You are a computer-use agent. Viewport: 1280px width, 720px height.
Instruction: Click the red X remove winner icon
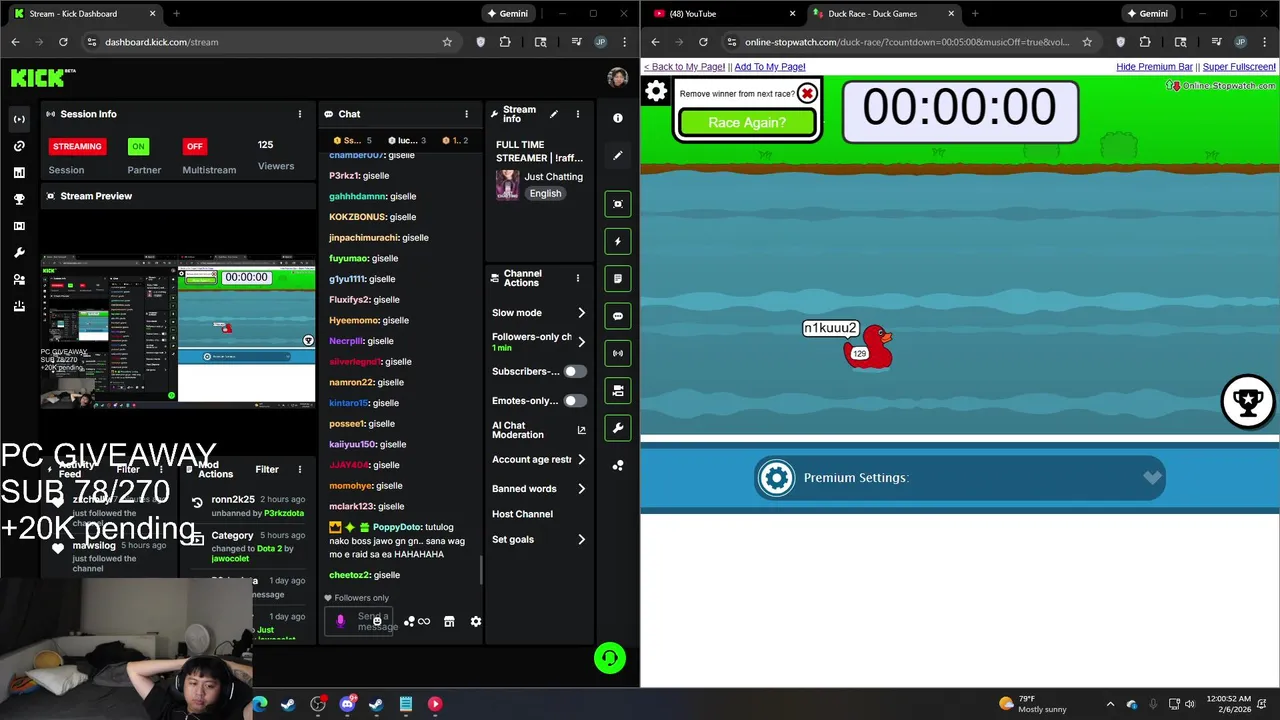pos(807,94)
